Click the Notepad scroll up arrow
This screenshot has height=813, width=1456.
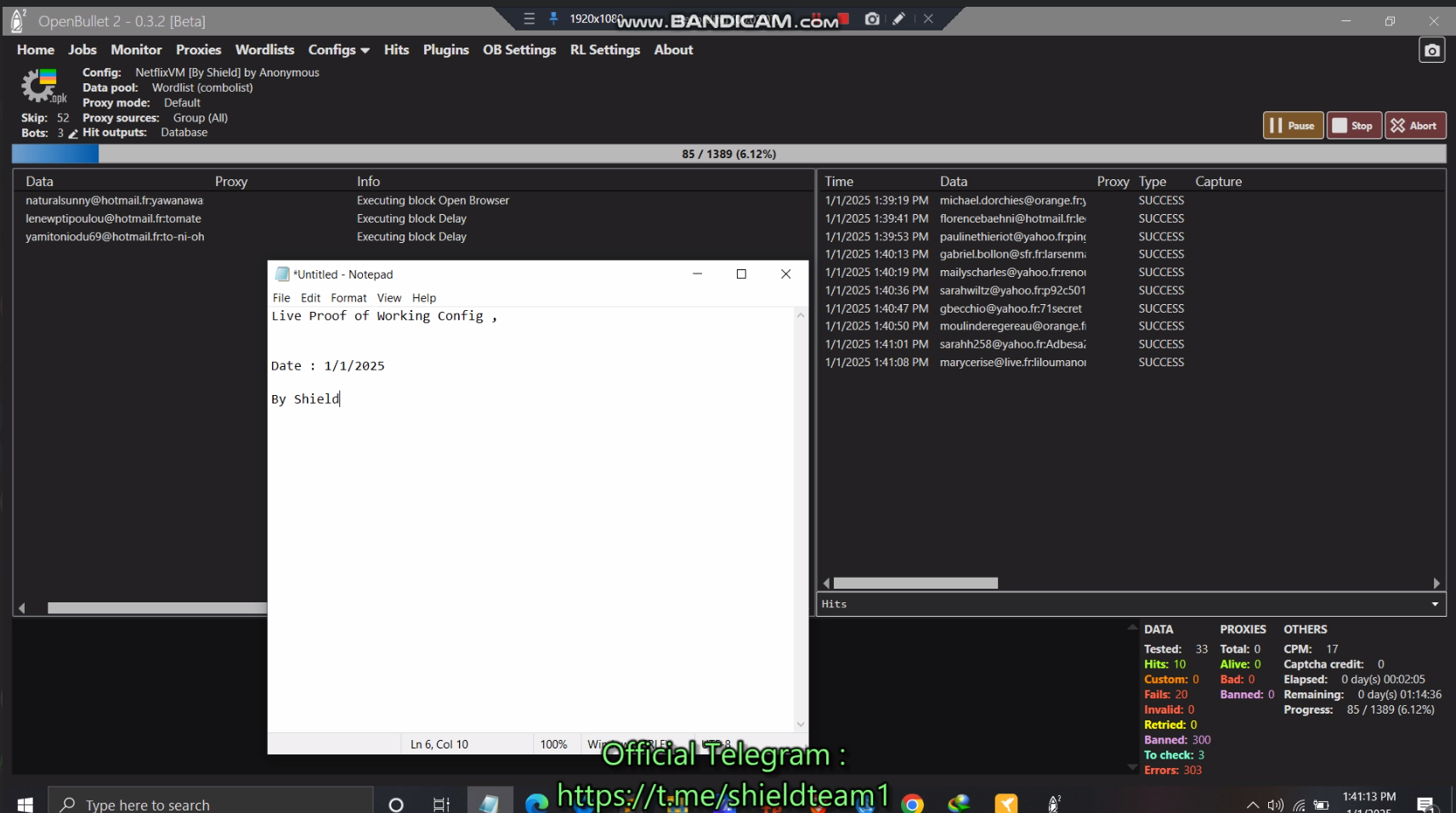point(800,315)
